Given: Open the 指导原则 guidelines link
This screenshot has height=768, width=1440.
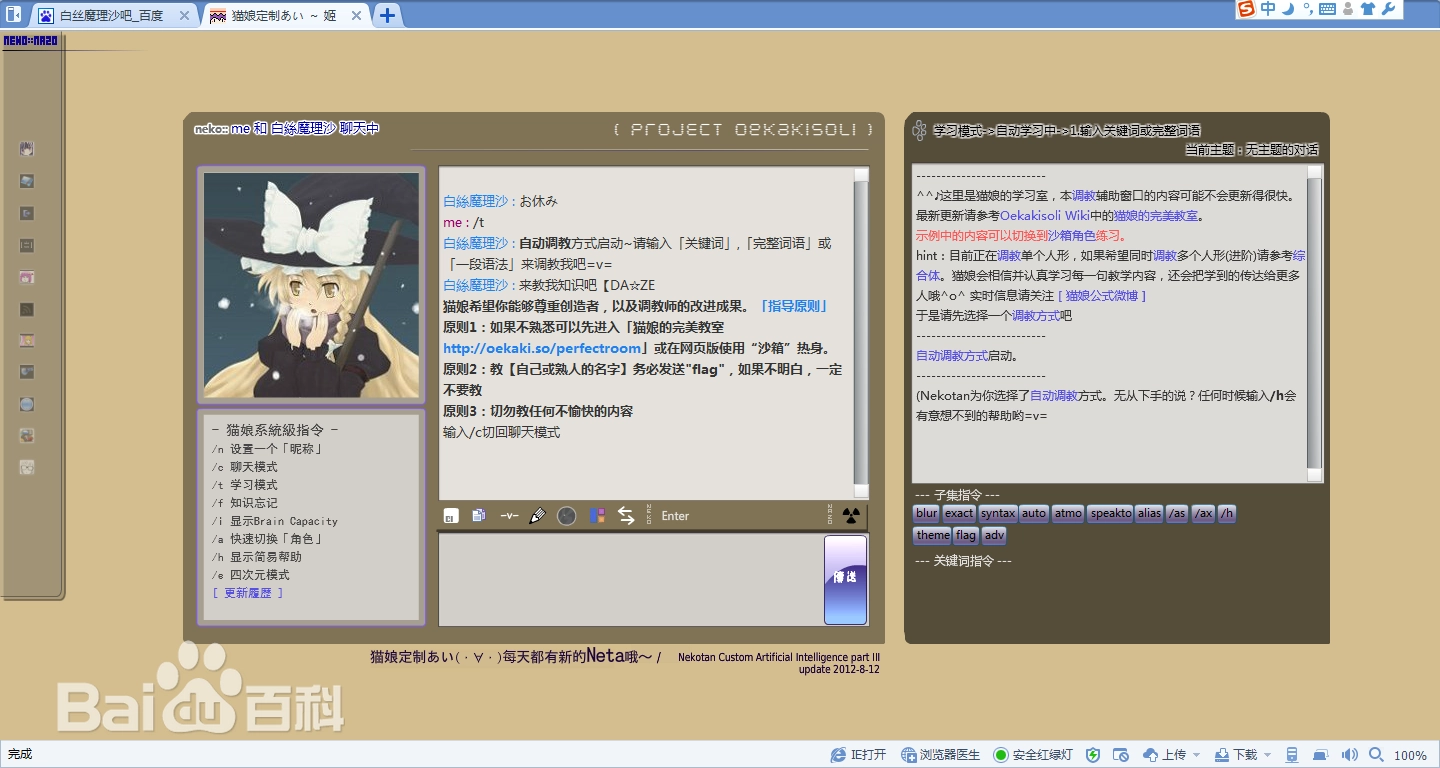Looking at the screenshot, I should pos(793,306).
